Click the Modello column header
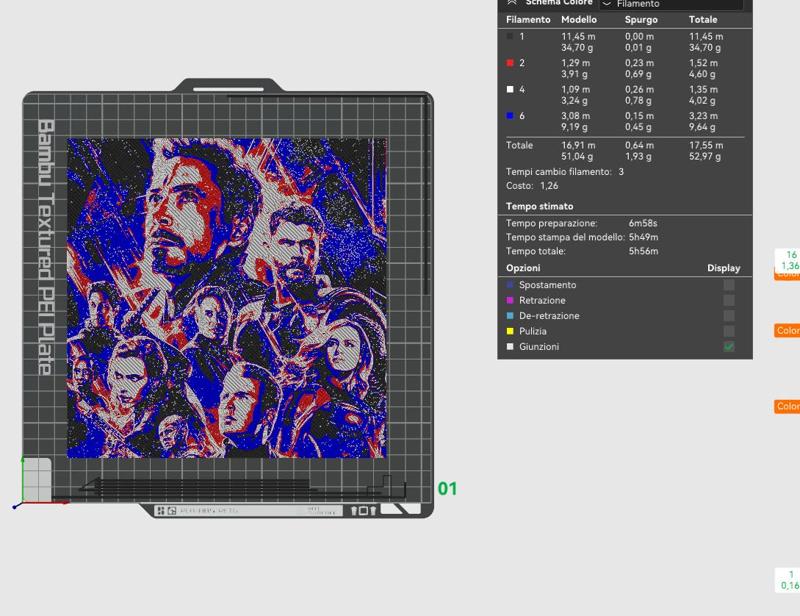Image resolution: width=800 pixels, height=616 pixels. 579,19
